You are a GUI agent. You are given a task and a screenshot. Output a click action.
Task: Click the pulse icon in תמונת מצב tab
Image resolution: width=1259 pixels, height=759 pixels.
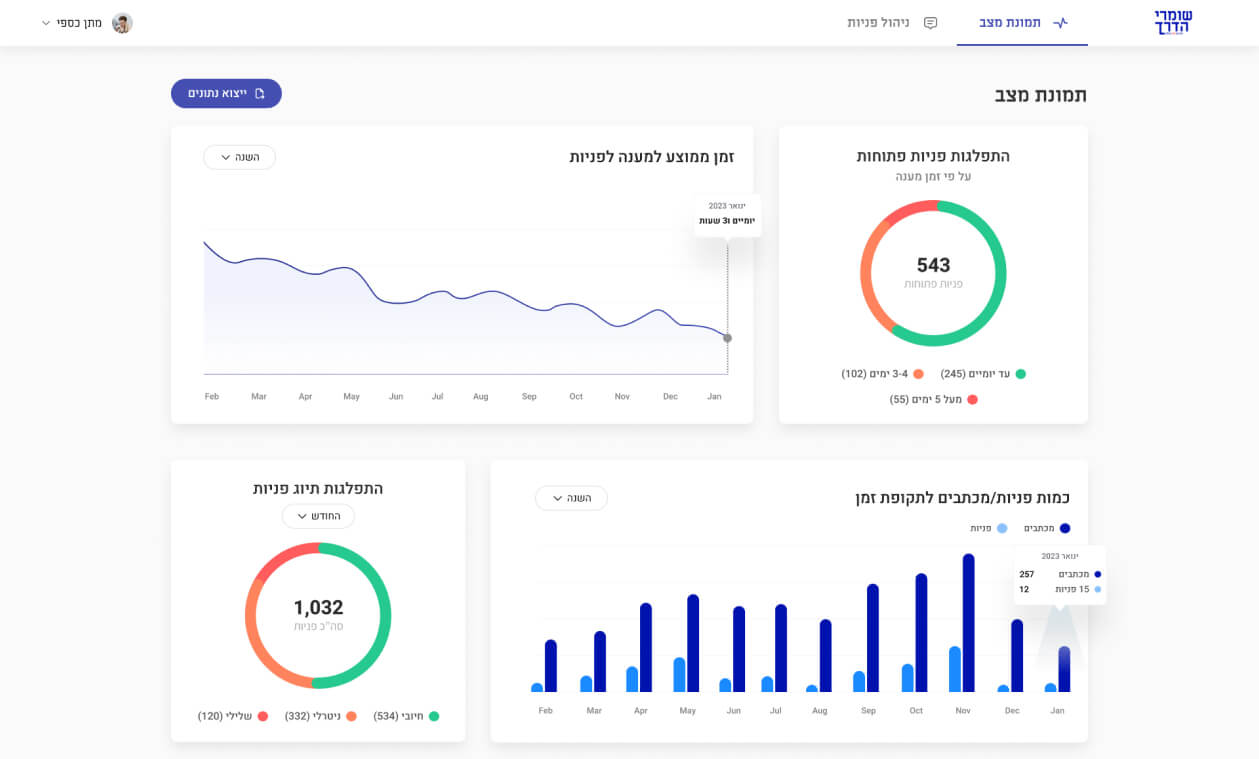(1060, 23)
